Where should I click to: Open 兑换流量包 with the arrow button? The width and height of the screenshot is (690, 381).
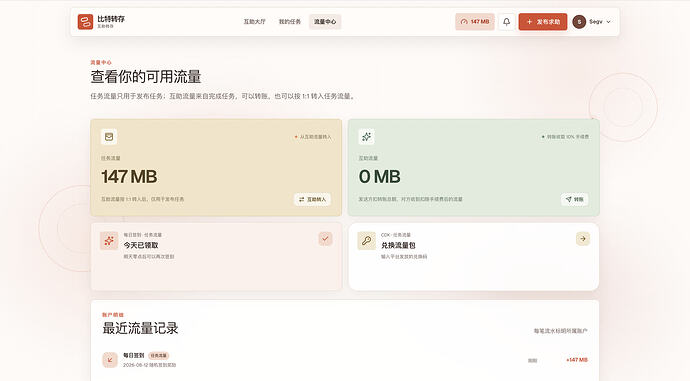(x=583, y=239)
